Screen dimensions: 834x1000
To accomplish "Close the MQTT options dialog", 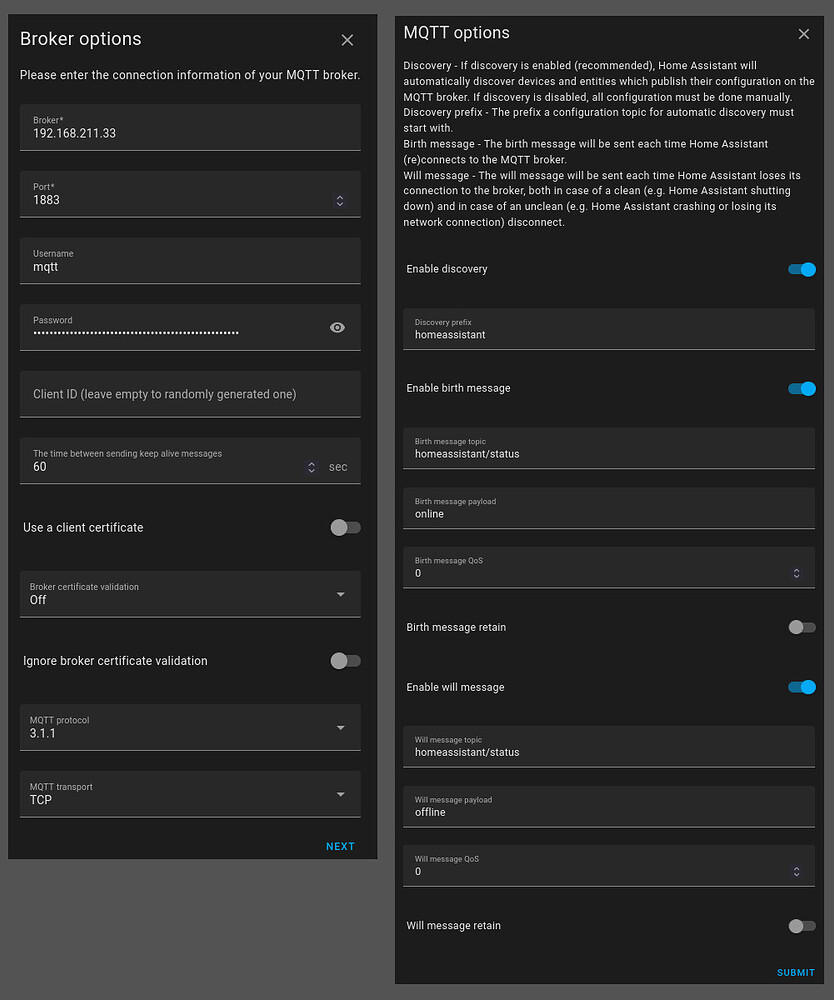I will click(x=804, y=33).
